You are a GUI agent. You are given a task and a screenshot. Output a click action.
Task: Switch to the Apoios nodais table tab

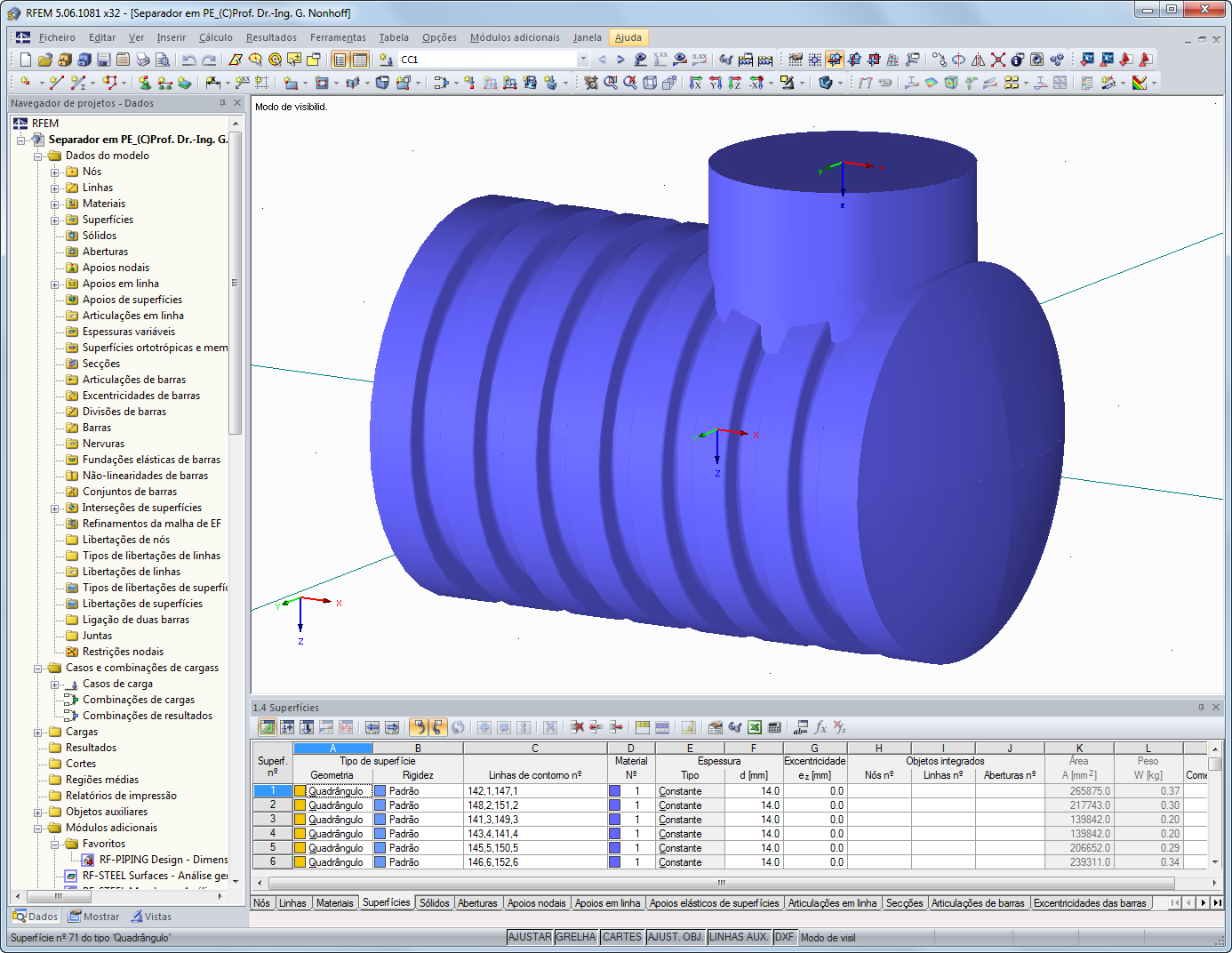coord(537,903)
